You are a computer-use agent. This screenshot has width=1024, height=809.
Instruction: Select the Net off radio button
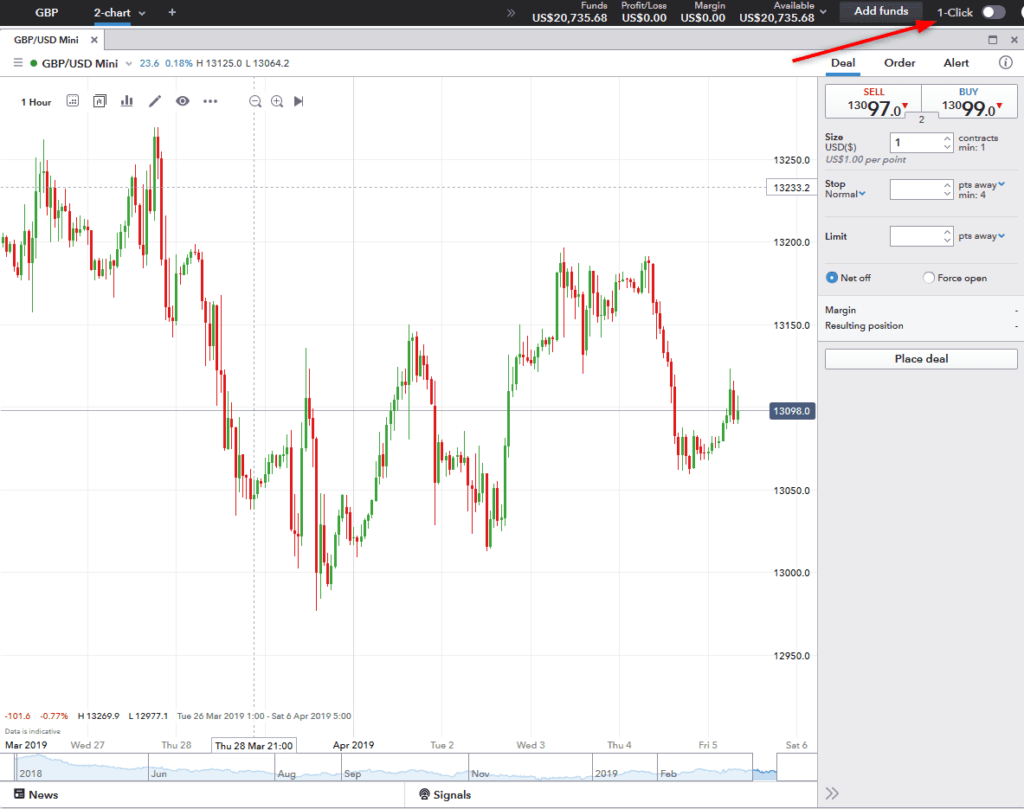pyautogui.click(x=832, y=278)
